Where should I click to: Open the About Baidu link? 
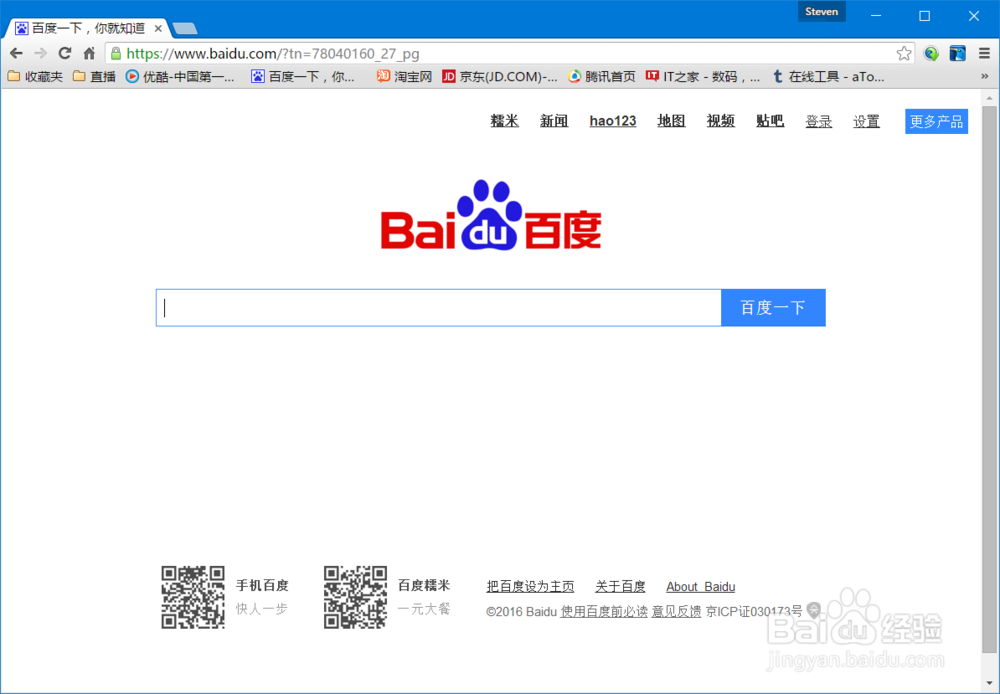pyautogui.click(x=700, y=586)
